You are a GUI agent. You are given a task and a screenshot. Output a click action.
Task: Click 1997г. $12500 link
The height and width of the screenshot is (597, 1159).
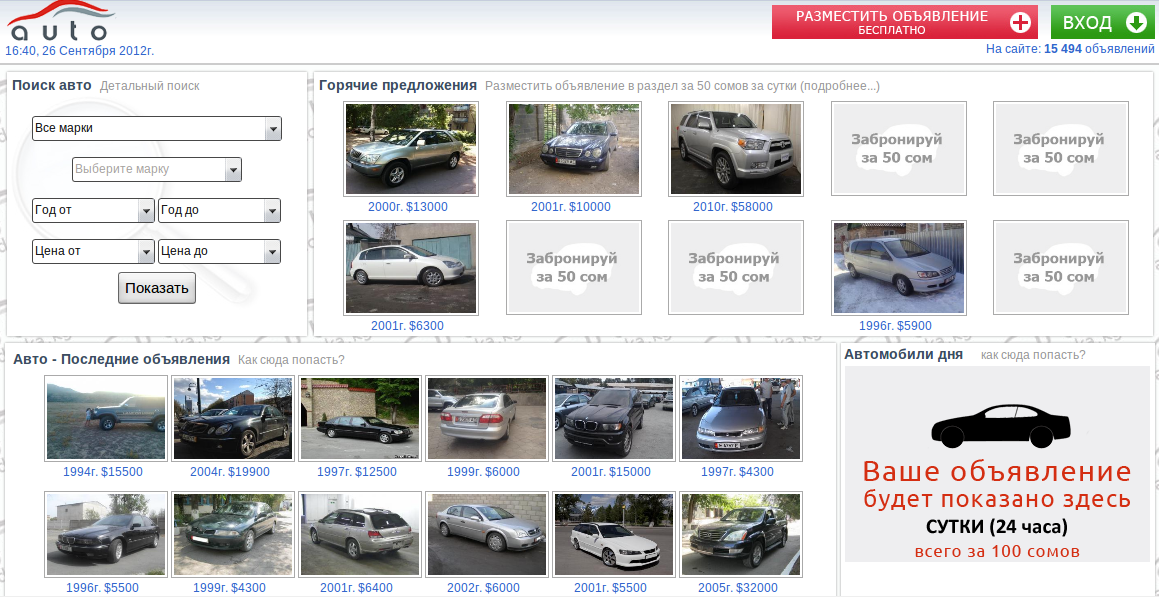[x=357, y=472]
